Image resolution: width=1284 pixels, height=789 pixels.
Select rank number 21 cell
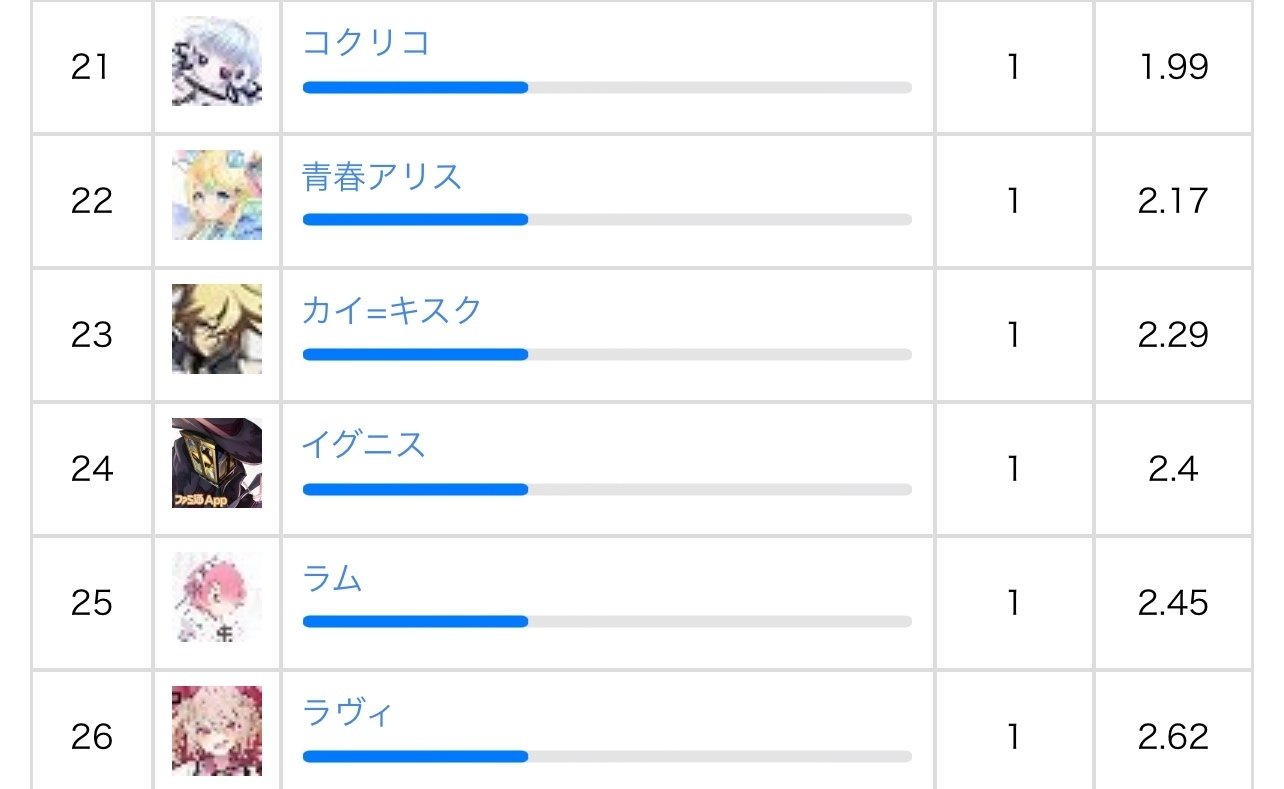91,67
